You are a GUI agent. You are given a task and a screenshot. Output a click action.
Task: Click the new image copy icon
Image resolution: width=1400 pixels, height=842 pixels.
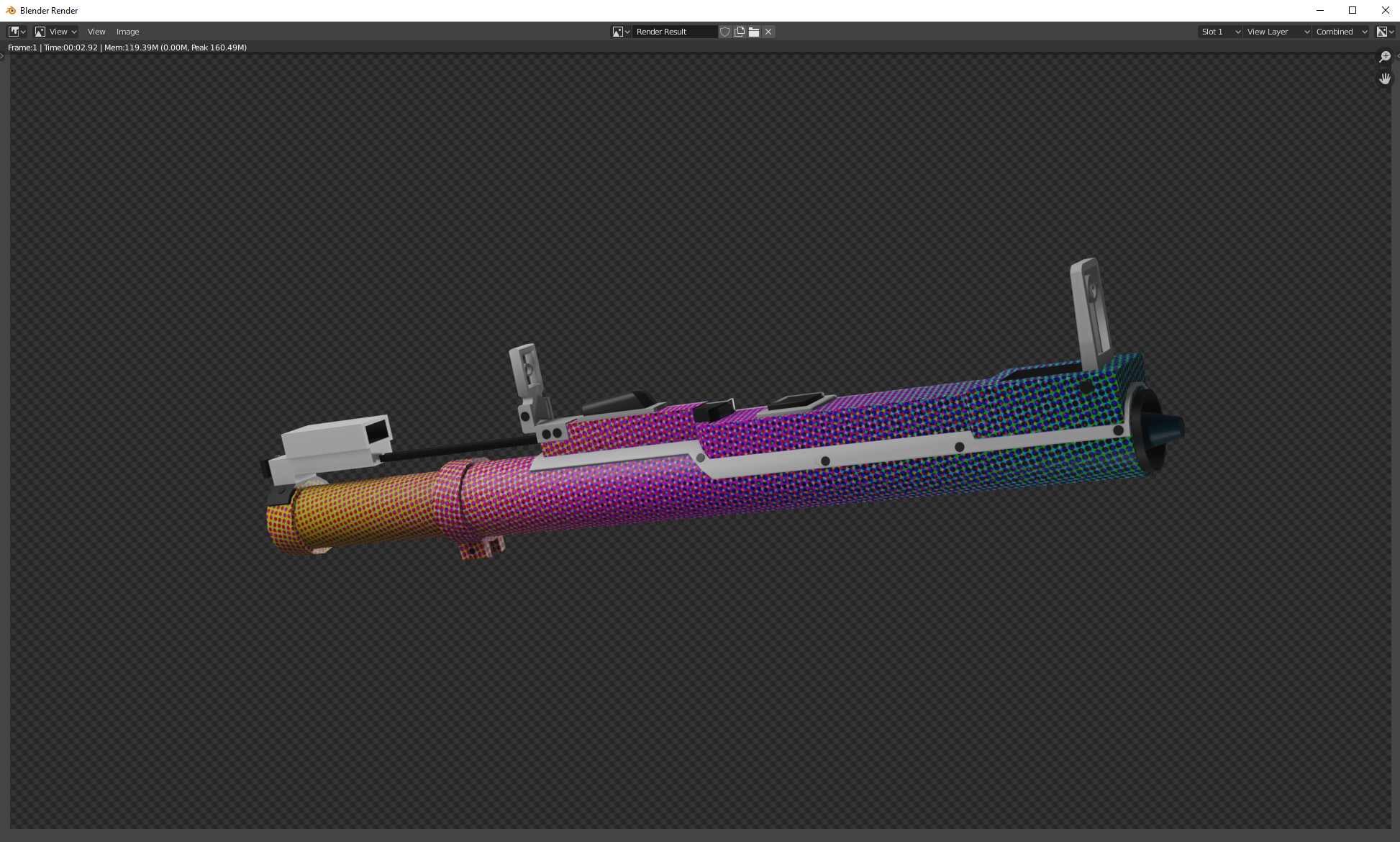[740, 32]
